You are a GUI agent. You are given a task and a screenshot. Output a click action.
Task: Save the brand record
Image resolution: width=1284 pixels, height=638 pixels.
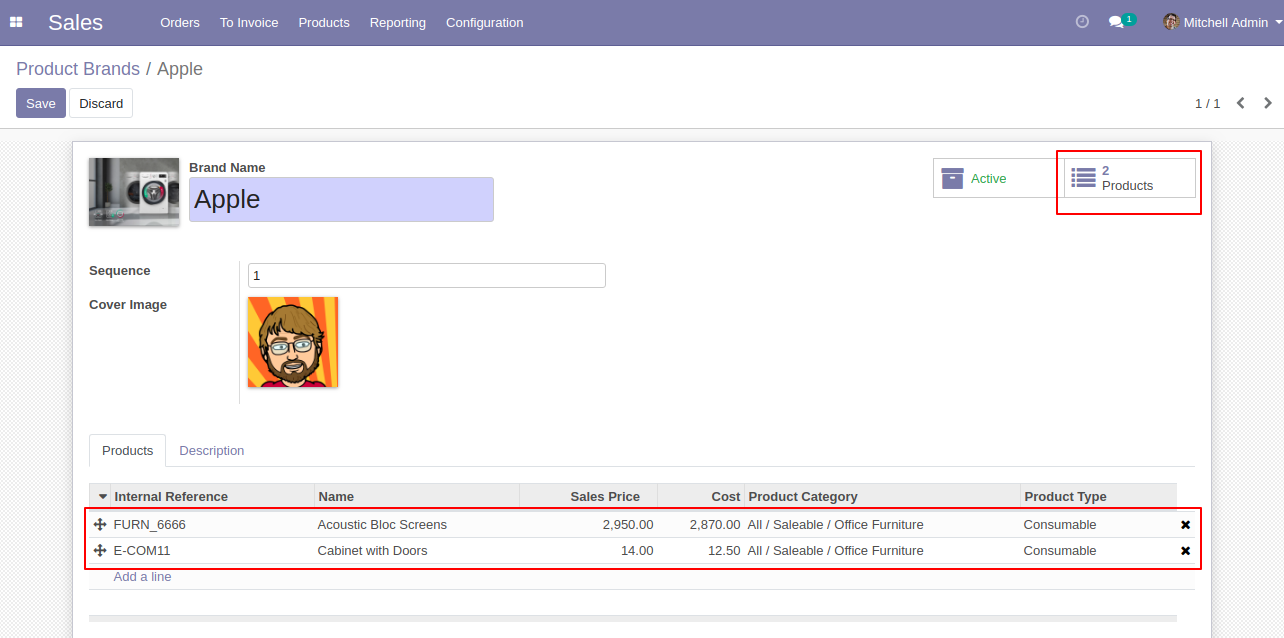point(41,103)
